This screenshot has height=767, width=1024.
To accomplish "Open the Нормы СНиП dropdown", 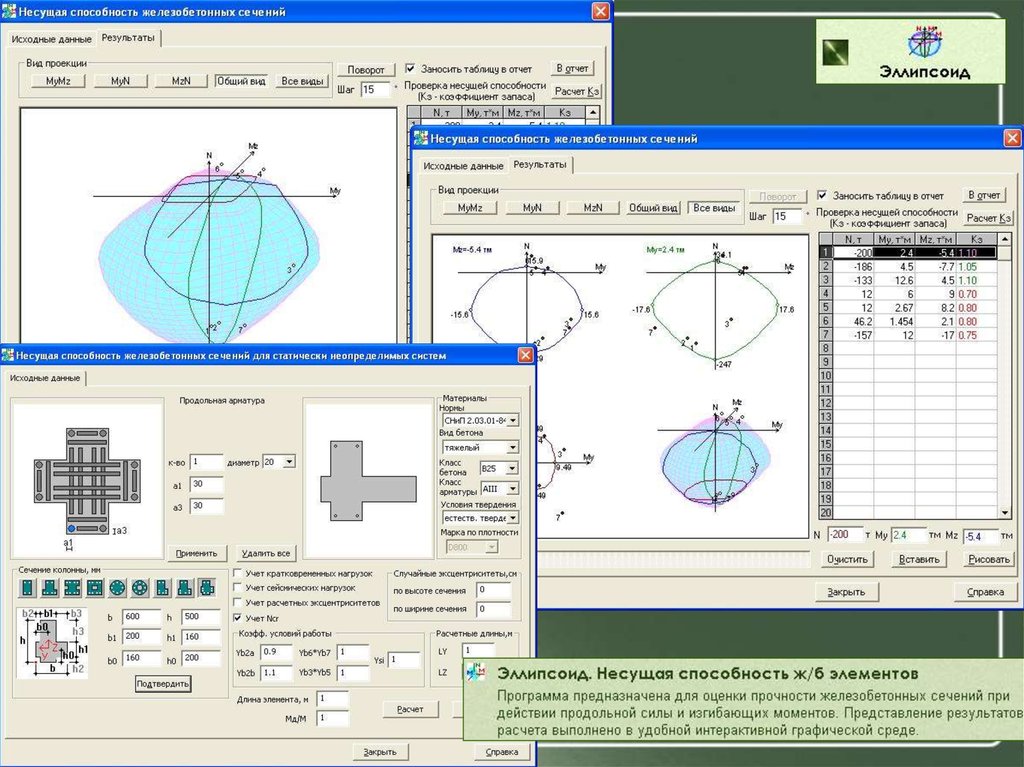I will pyautogui.click(x=513, y=422).
